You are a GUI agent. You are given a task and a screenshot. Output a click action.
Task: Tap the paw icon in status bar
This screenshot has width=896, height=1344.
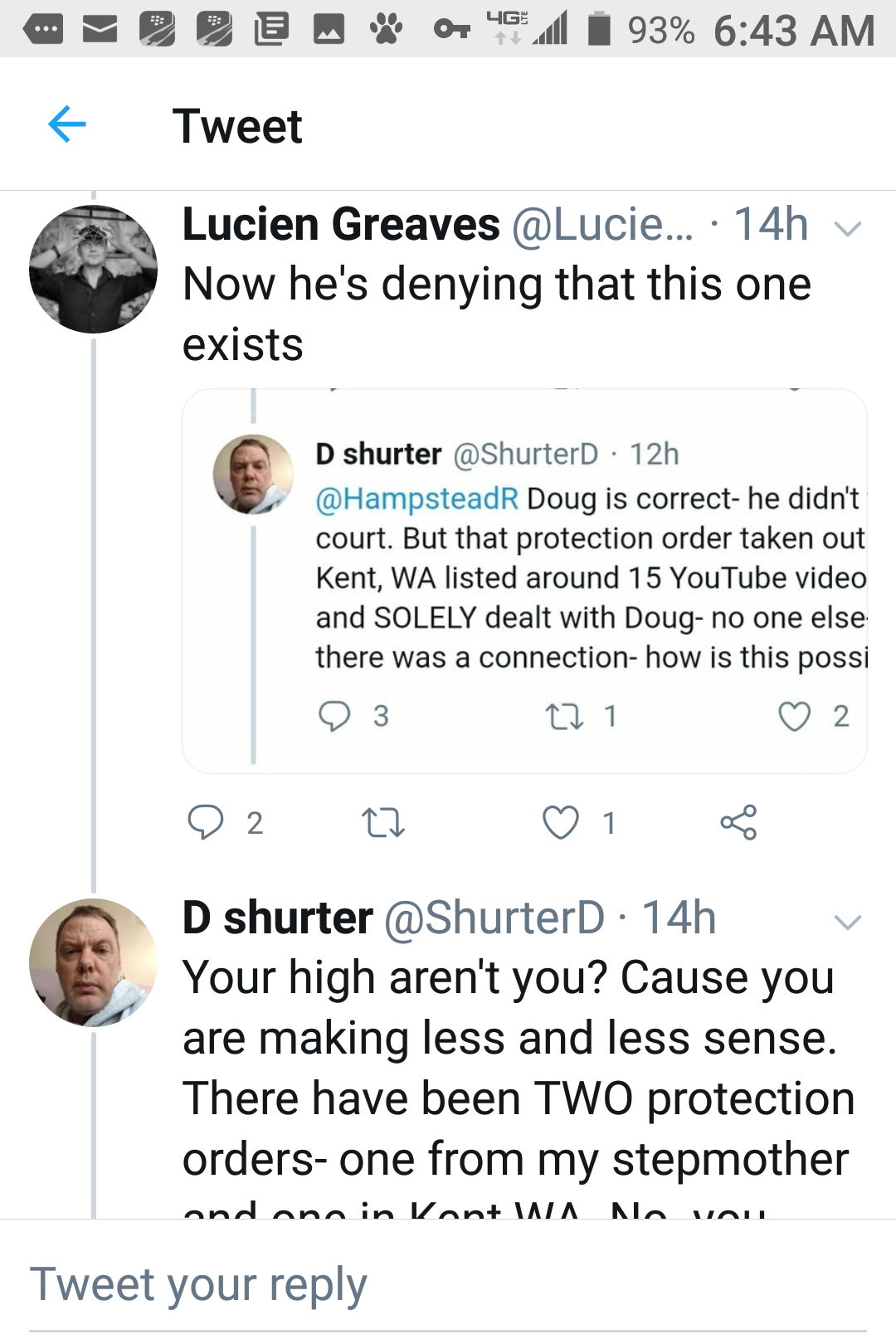[386, 30]
